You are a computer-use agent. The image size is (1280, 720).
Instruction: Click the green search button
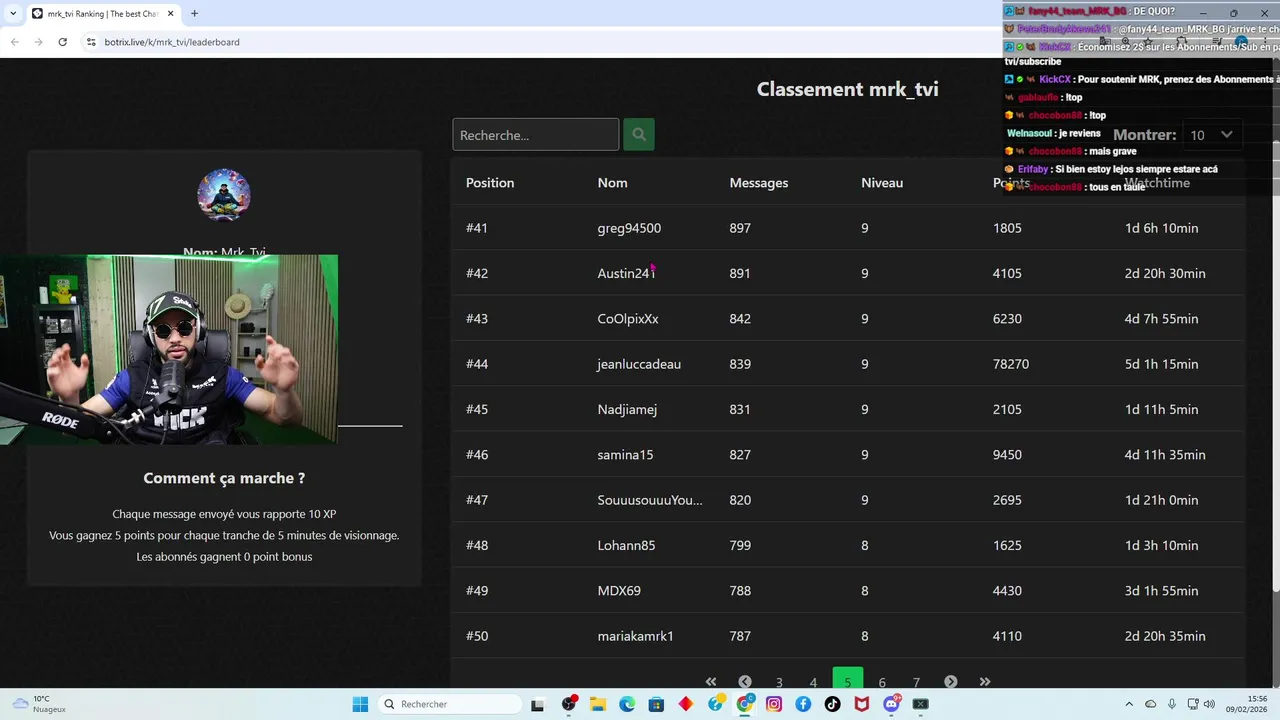pos(639,134)
